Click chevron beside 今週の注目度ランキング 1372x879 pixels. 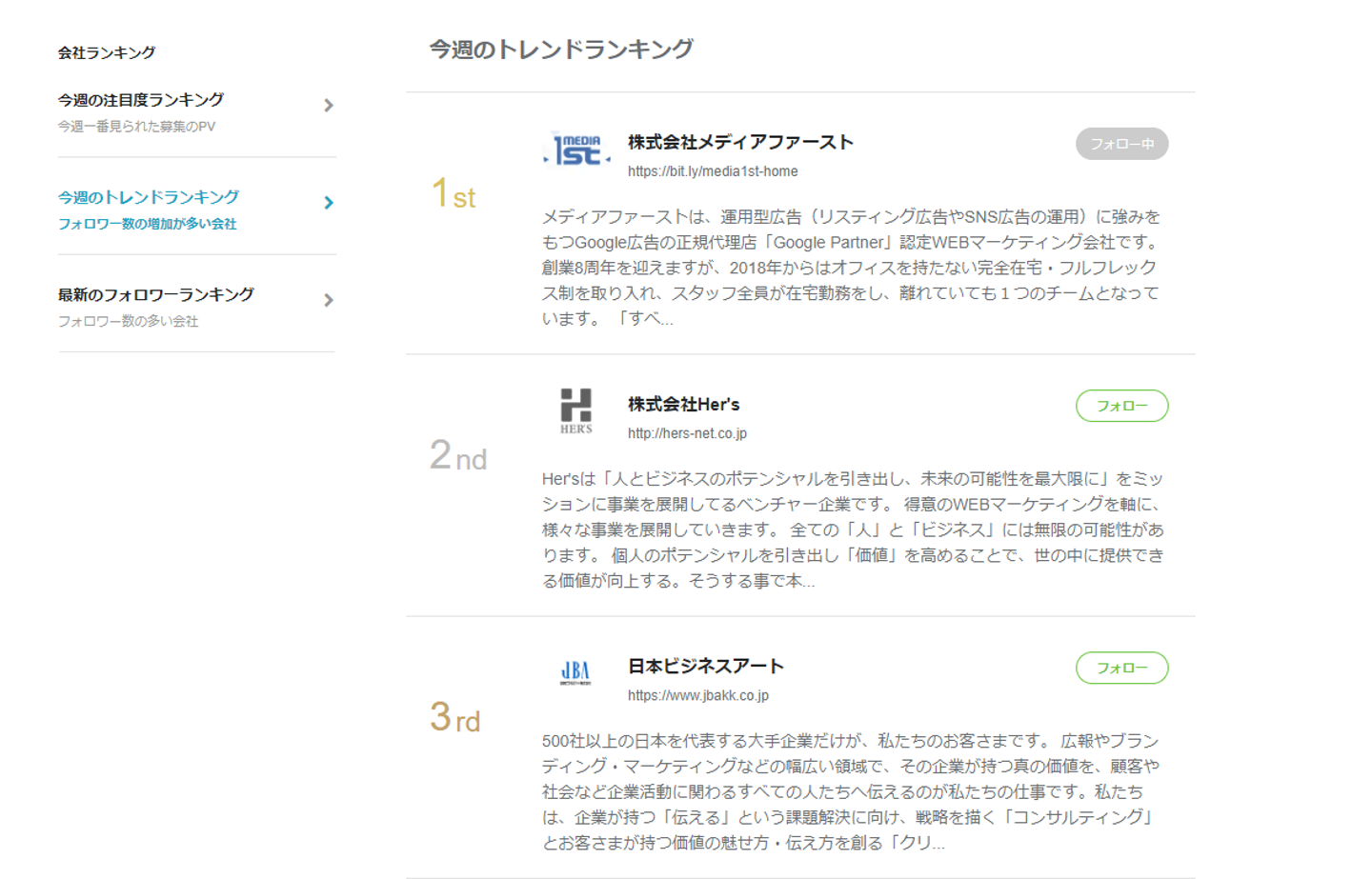coord(329,106)
